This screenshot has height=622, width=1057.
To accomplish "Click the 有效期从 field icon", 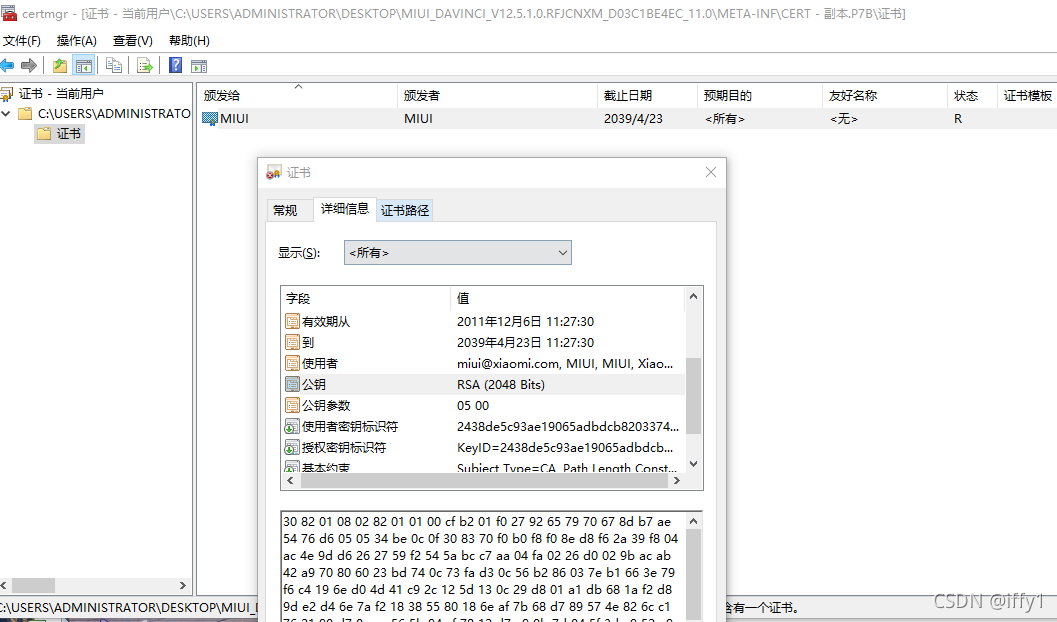I will [x=292, y=321].
